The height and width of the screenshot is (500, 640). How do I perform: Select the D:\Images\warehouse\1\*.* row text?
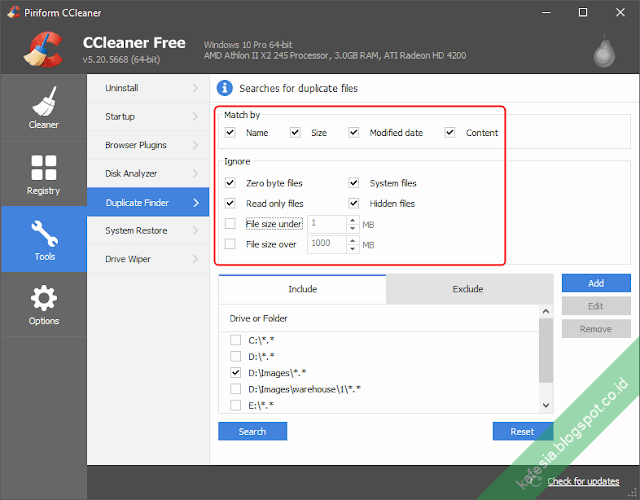[x=304, y=389]
